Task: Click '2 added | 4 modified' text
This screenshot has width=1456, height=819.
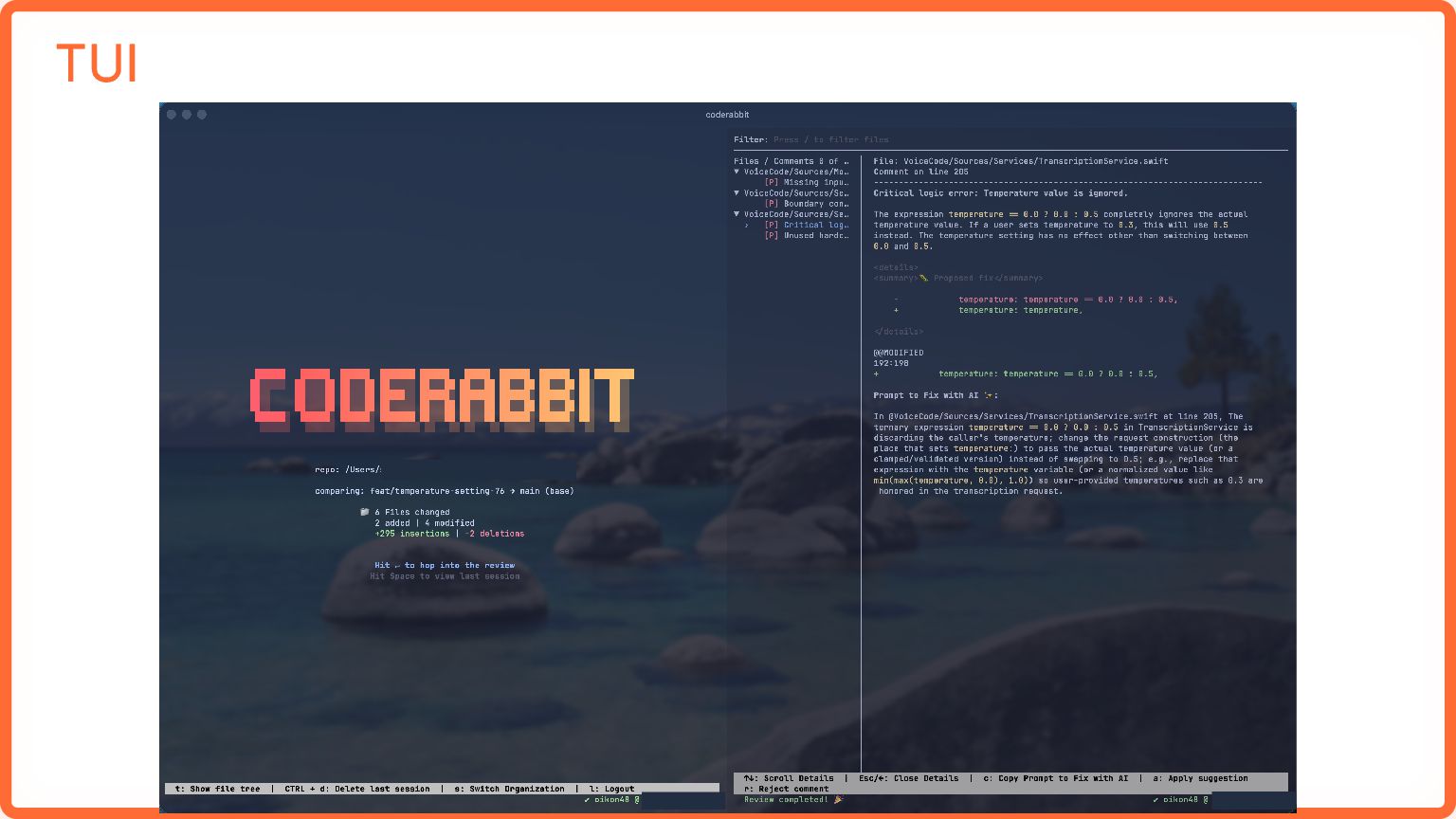Action: 425,522
